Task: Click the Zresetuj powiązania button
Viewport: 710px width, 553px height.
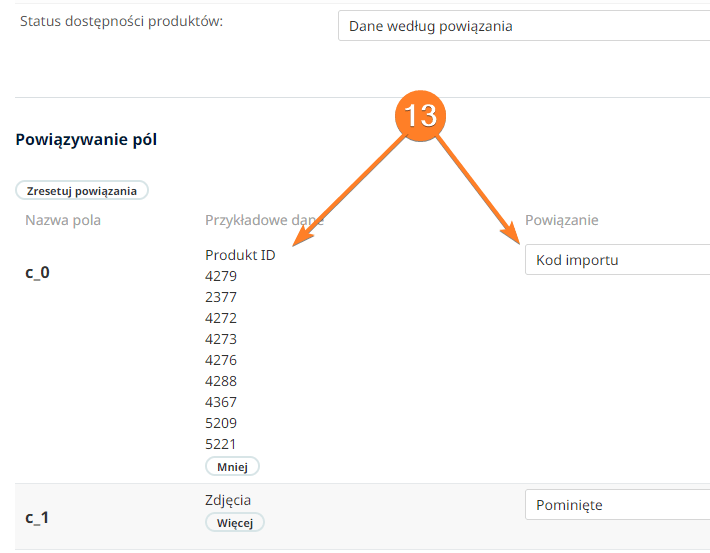Action: 82,191
